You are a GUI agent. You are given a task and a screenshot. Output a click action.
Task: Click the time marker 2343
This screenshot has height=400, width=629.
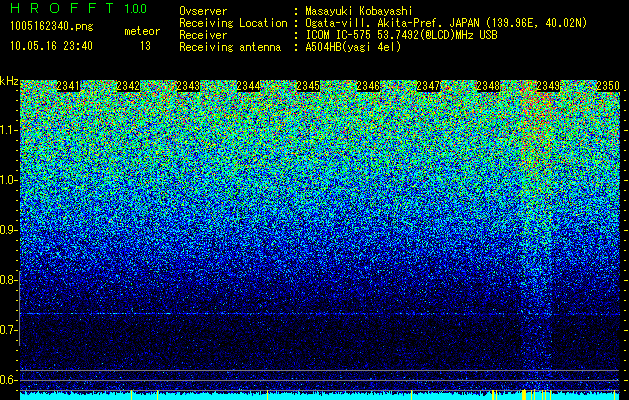click(188, 86)
